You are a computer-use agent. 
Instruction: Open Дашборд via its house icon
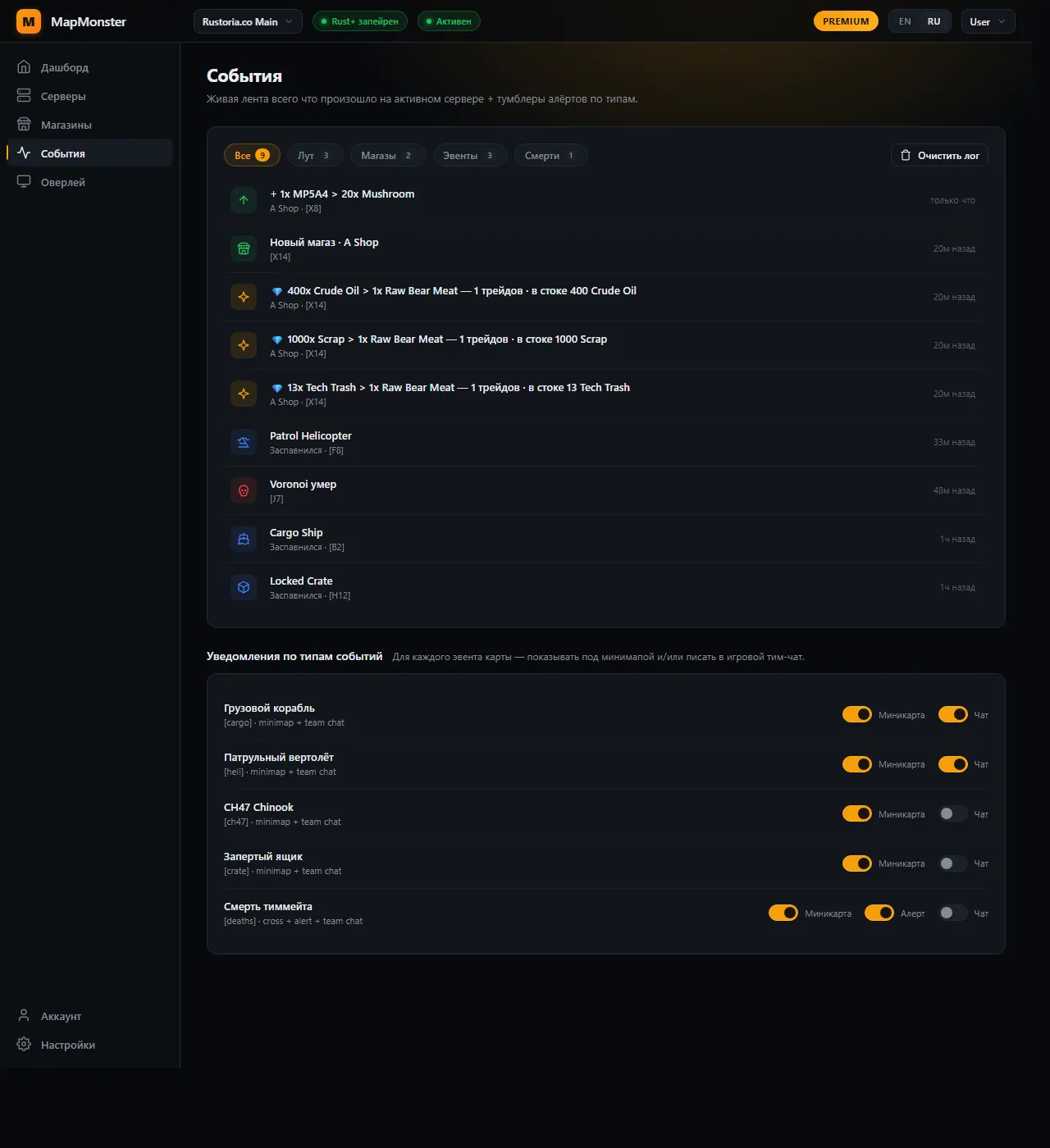click(24, 67)
